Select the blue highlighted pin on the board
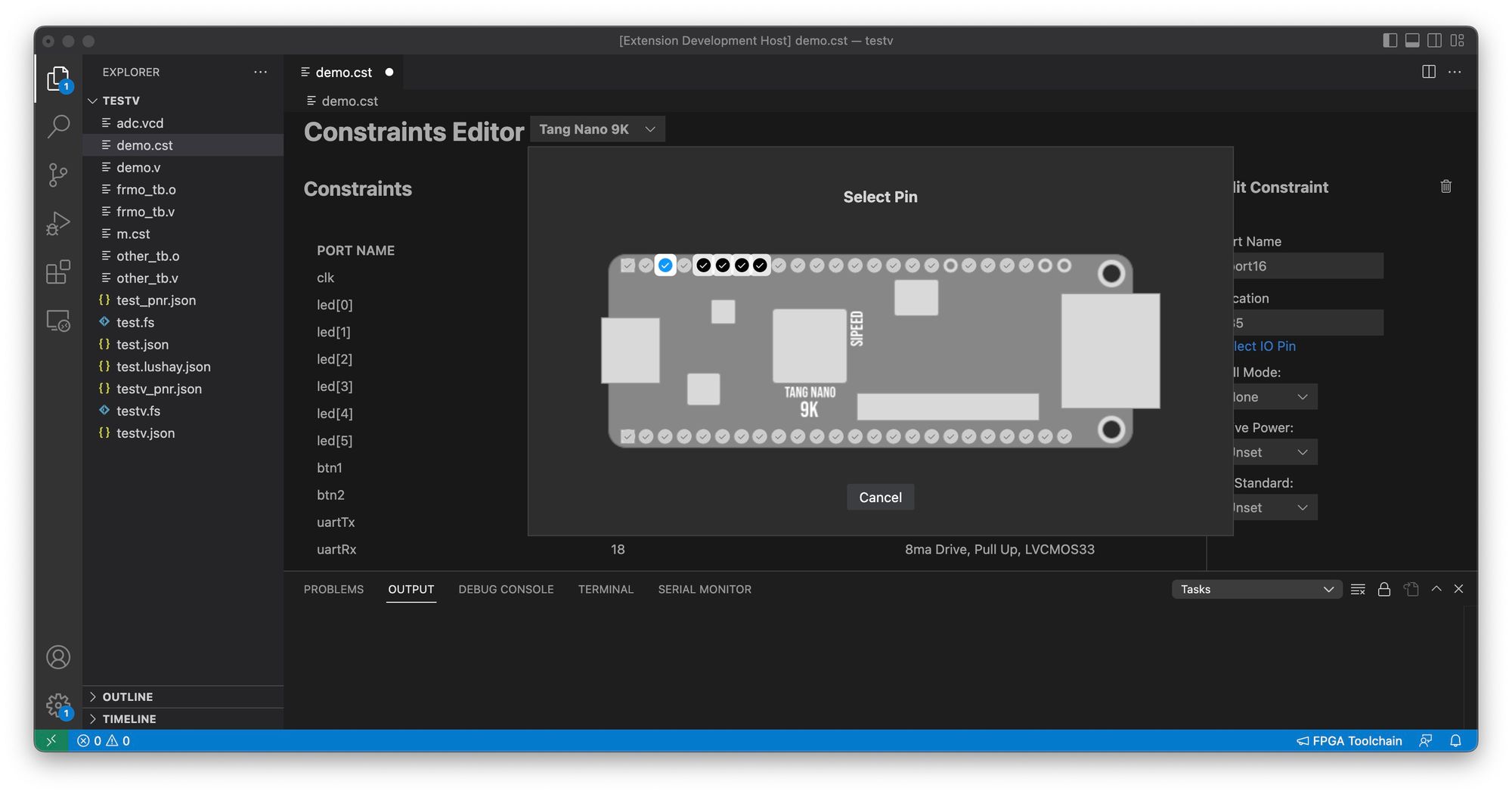The image size is (1512, 794). pos(665,265)
